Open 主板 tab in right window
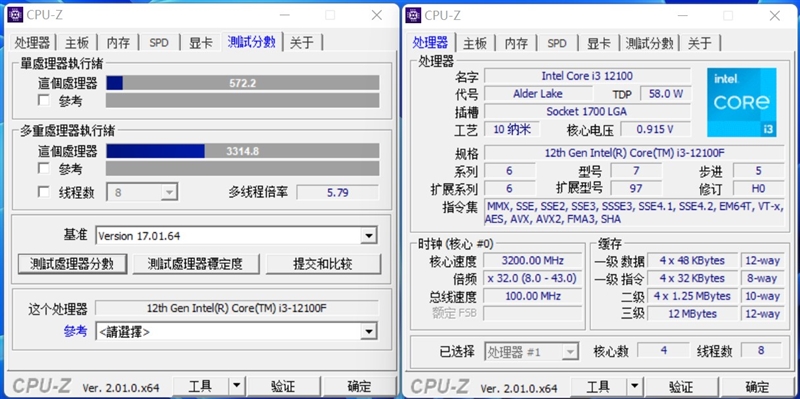This screenshot has height=399, width=800. pos(475,43)
